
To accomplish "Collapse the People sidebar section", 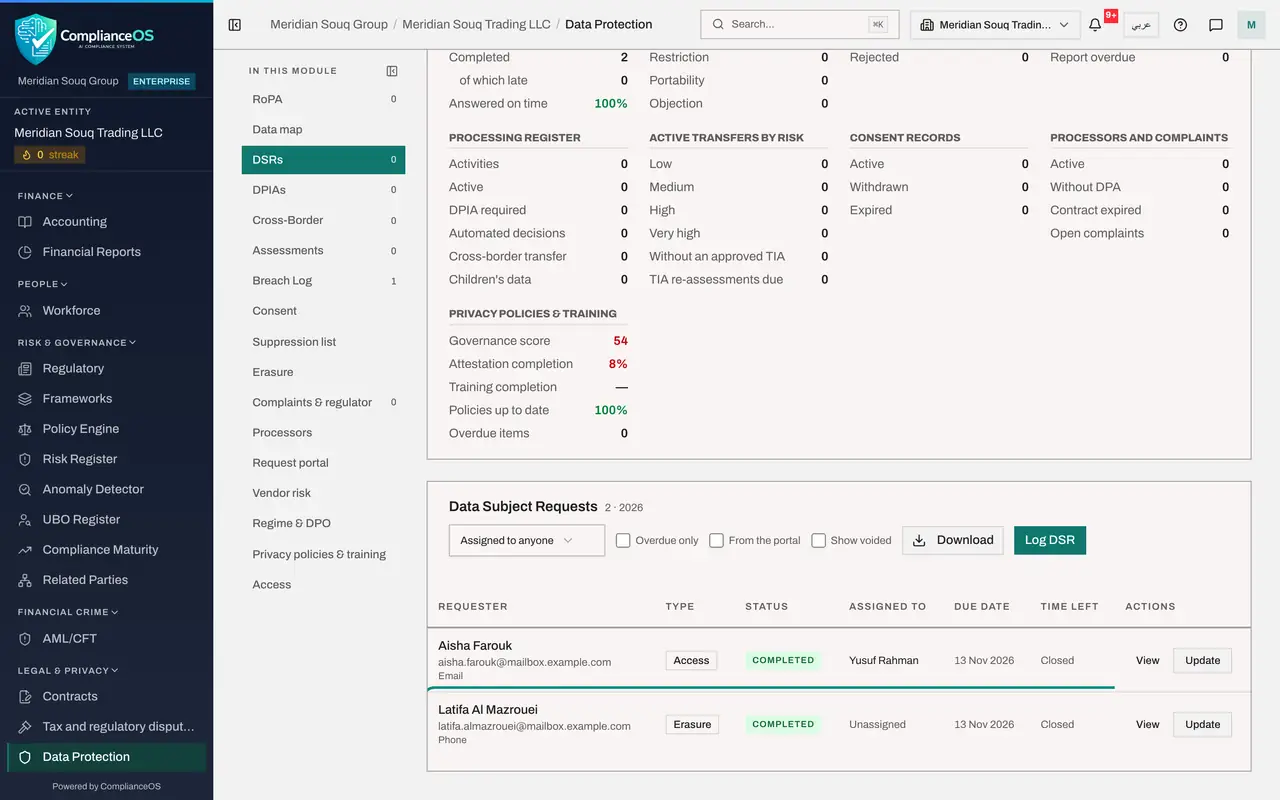I will (43, 284).
